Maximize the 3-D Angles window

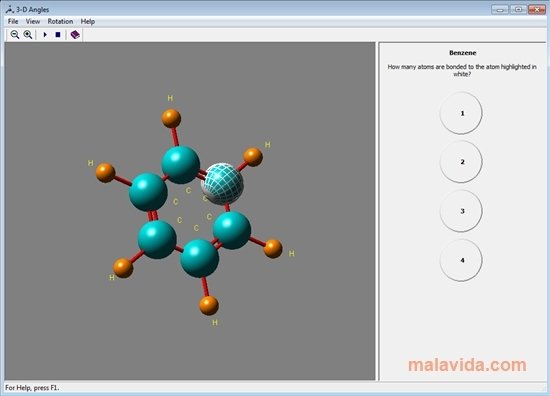(518, 9)
